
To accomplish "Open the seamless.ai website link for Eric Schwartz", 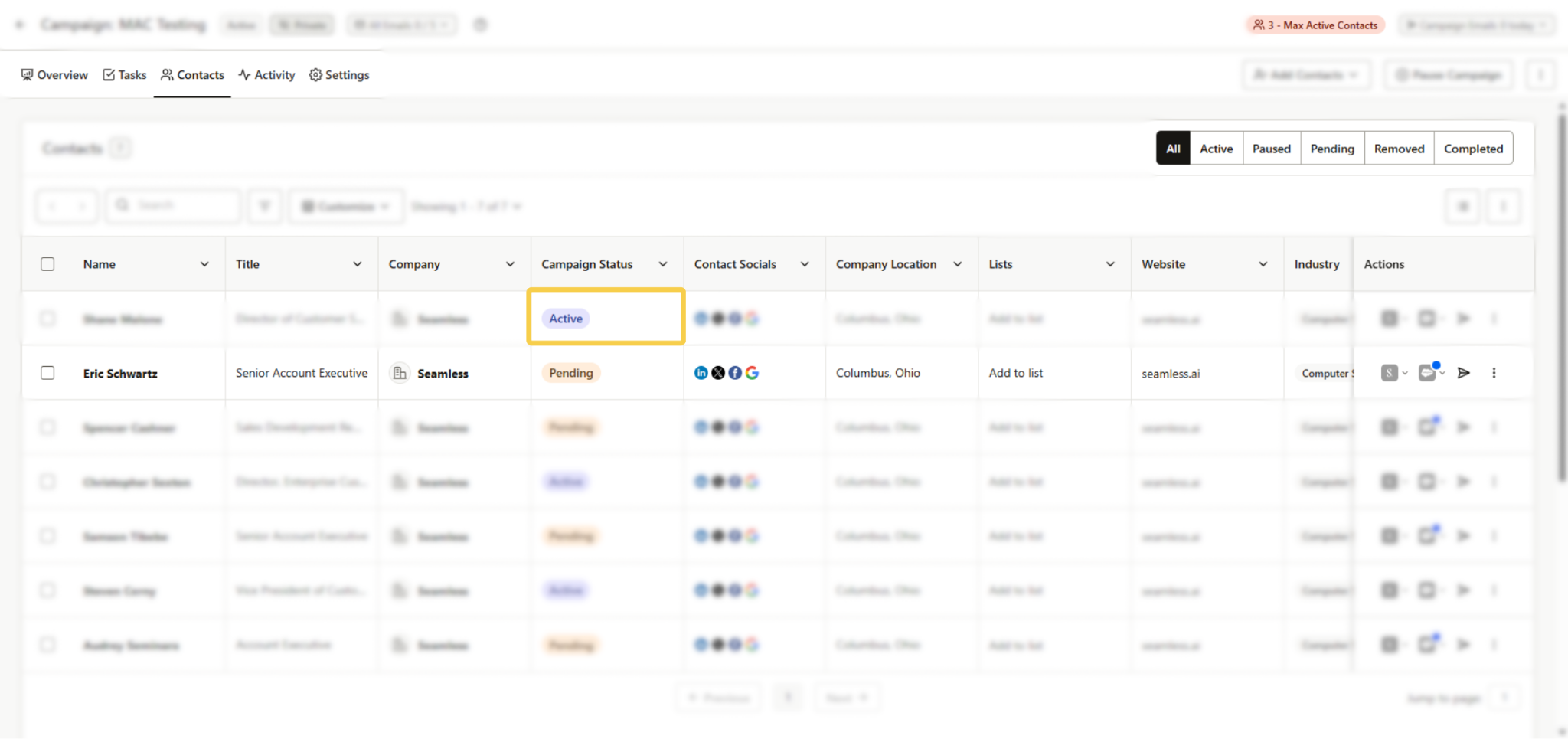I will point(1171,374).
